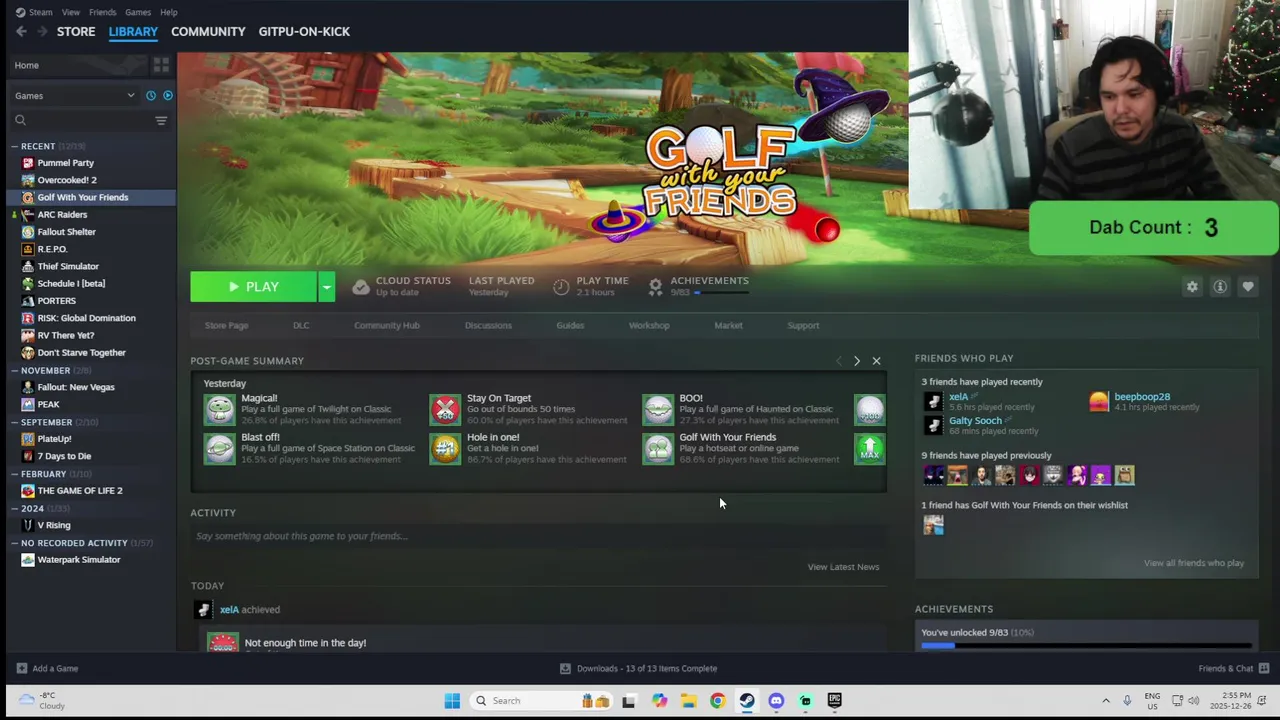
Task: Navigate back with the left arrow
Action: [x=21, y=31]
